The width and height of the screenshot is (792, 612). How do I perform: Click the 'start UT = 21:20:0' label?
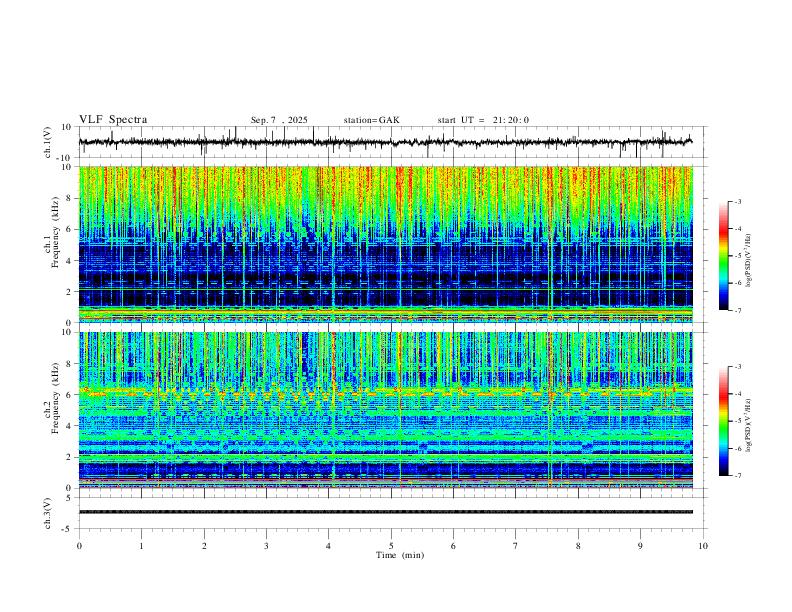[x=483, y=120]
